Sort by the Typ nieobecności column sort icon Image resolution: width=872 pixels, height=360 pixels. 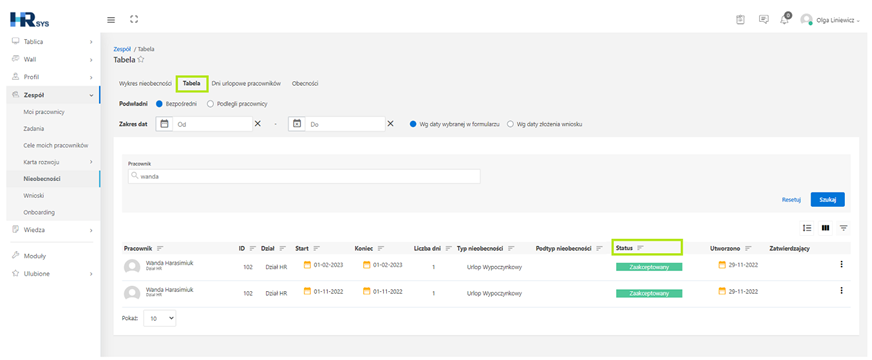point(511,248)
